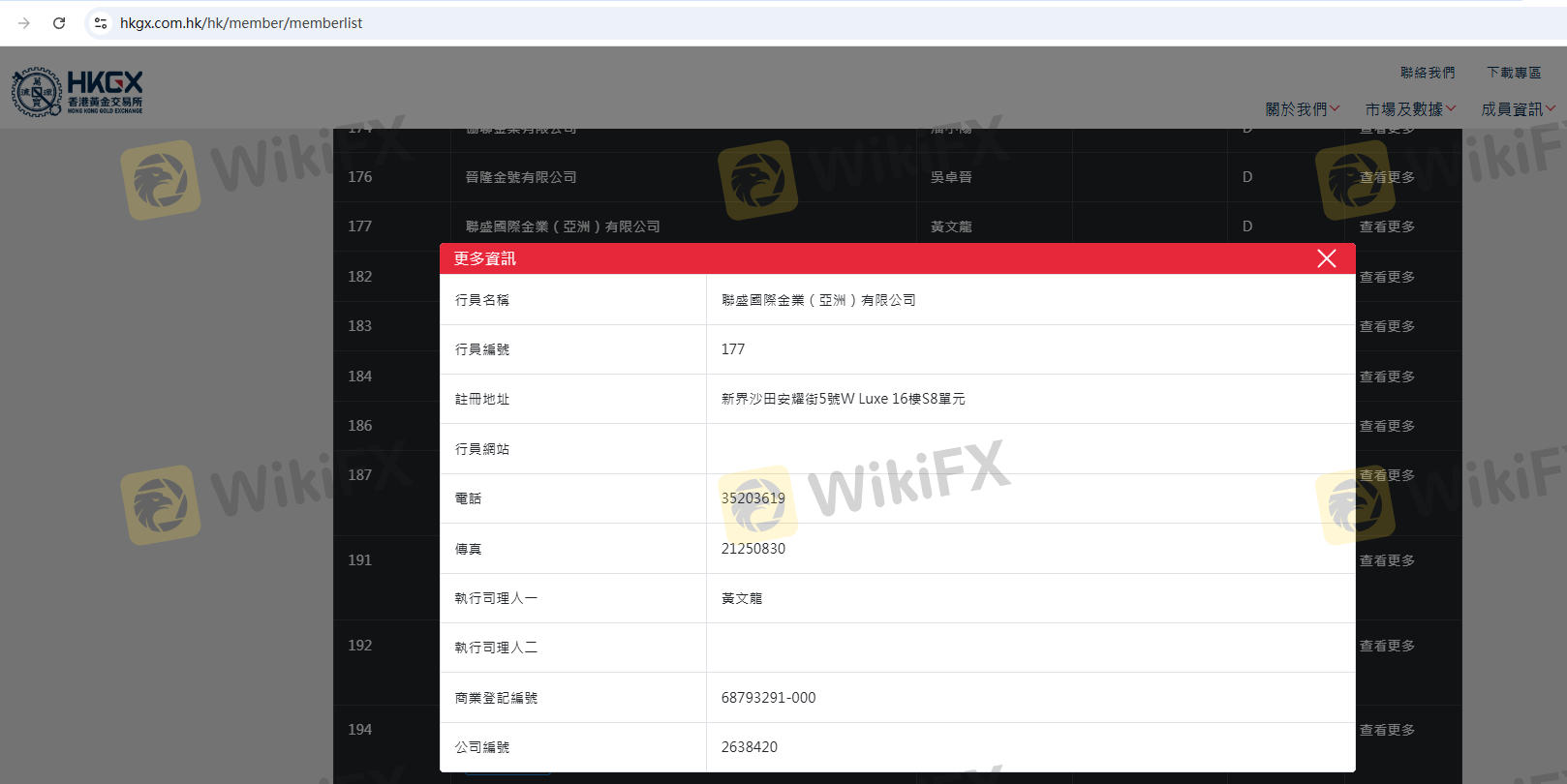Open site info icon in address bar

pos(101,23)
